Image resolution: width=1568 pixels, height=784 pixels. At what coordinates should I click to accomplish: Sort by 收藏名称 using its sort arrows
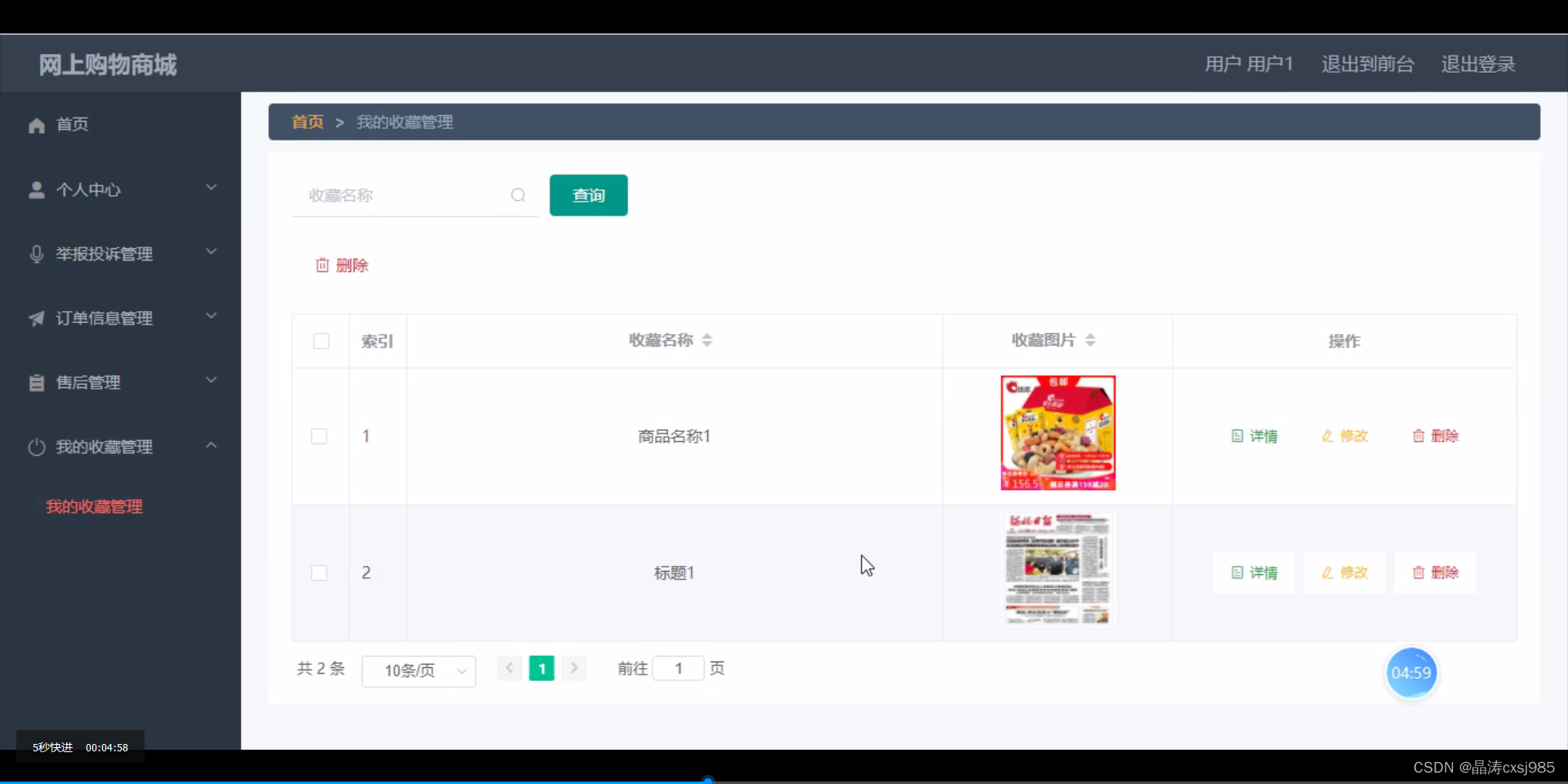[x=707, y=341]
